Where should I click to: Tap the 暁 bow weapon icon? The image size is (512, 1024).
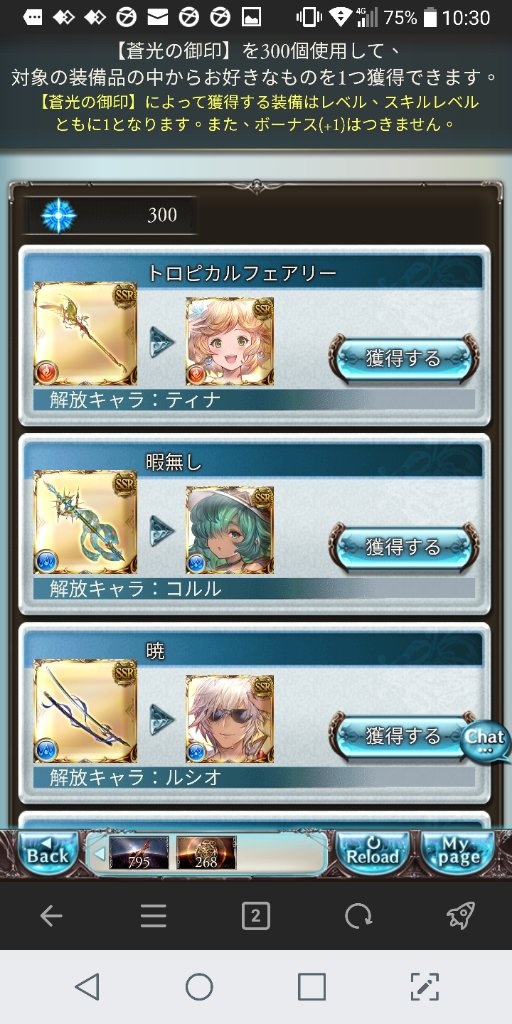[86, 711]
